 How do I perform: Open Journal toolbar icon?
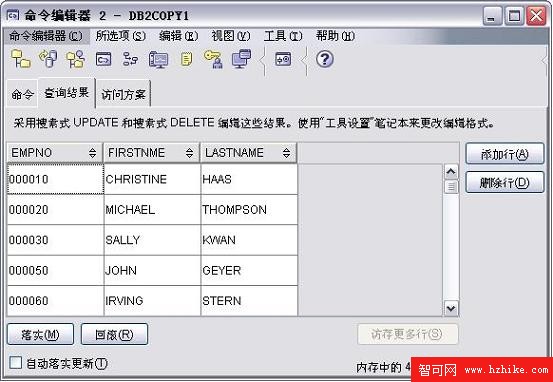187,59
